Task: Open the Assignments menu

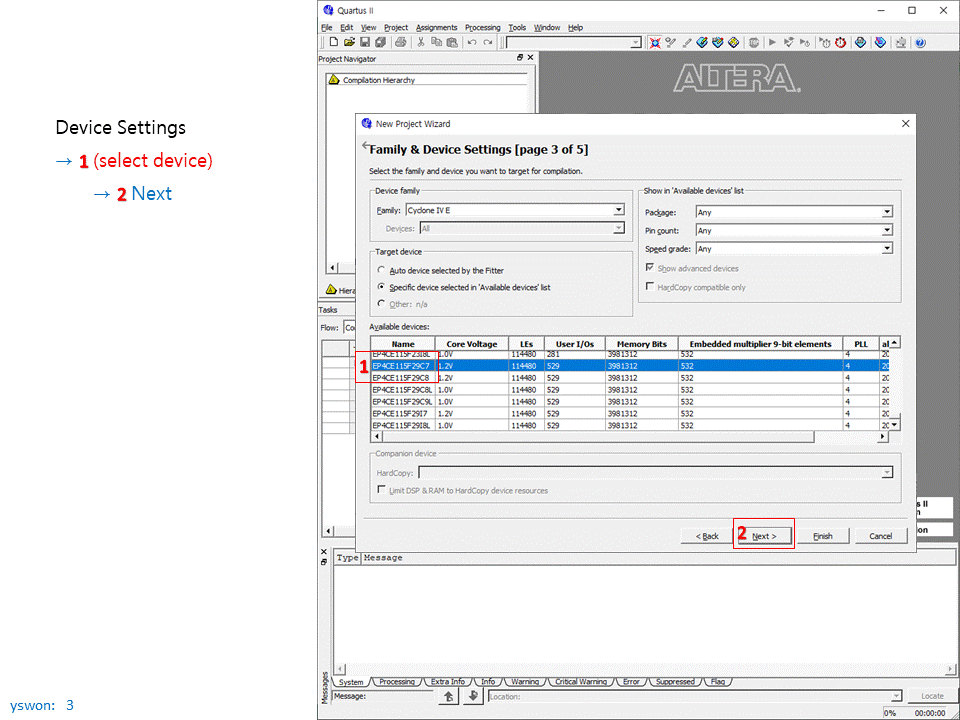Action: tap(437, 28)
